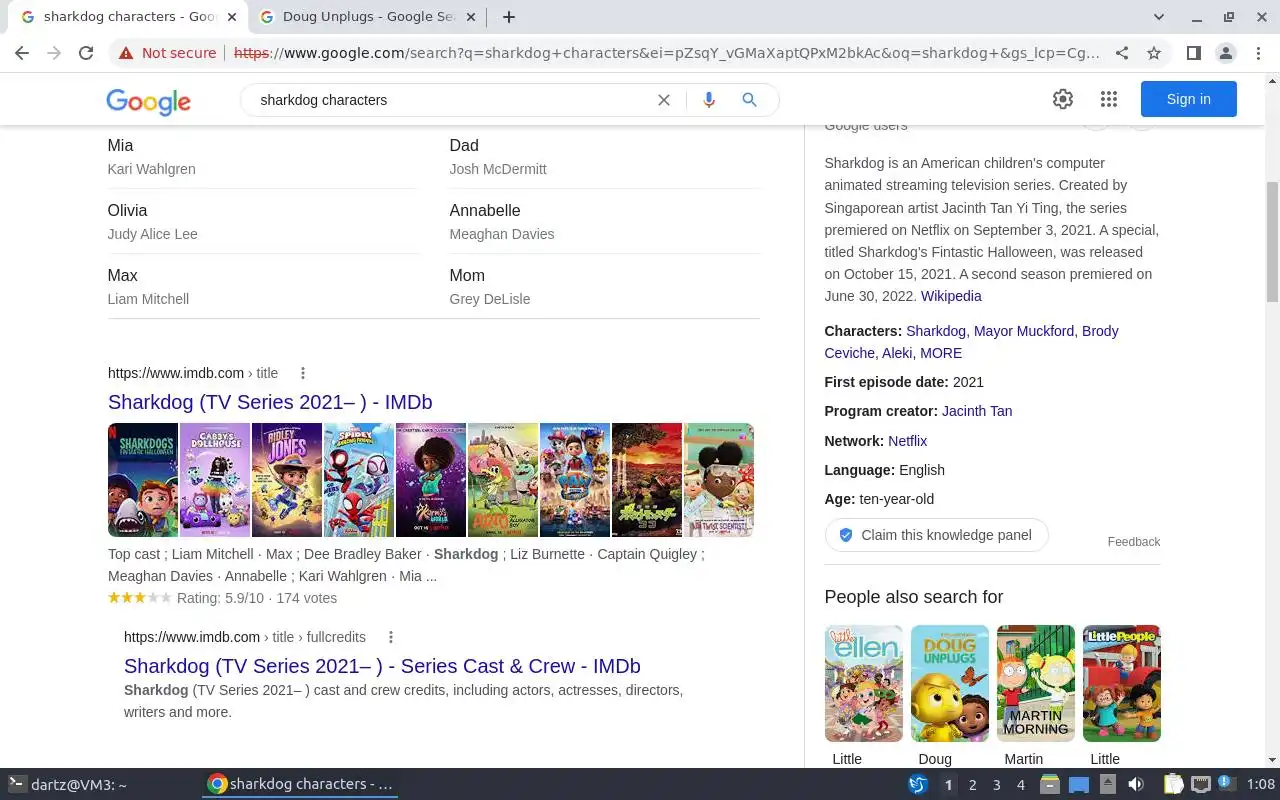This screenshot has height=800, width=1280.
Task: Select the Olivia cast entry
Action: [262, 221]
